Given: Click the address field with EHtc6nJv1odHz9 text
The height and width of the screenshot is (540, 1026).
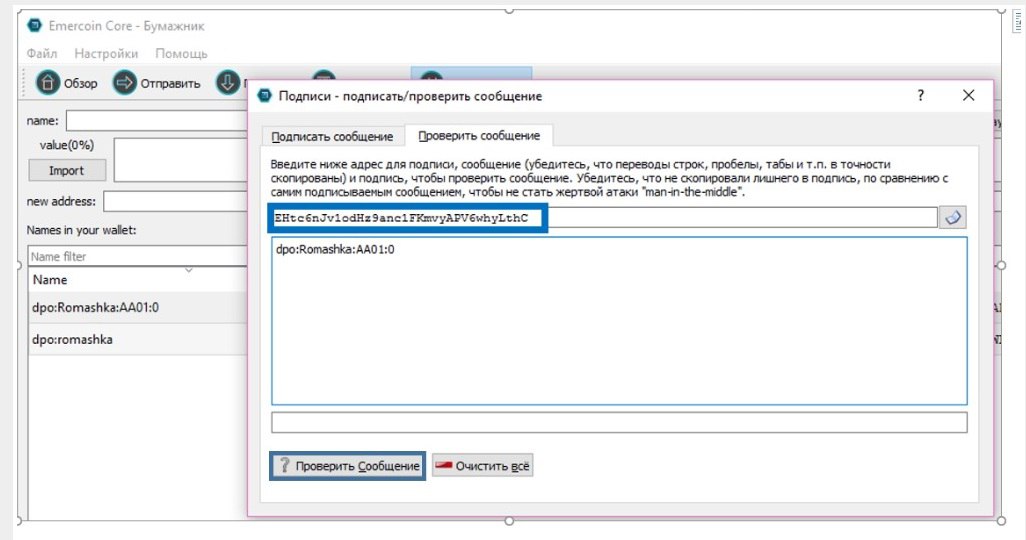Looking at the screenshot, I should [605, 217].
